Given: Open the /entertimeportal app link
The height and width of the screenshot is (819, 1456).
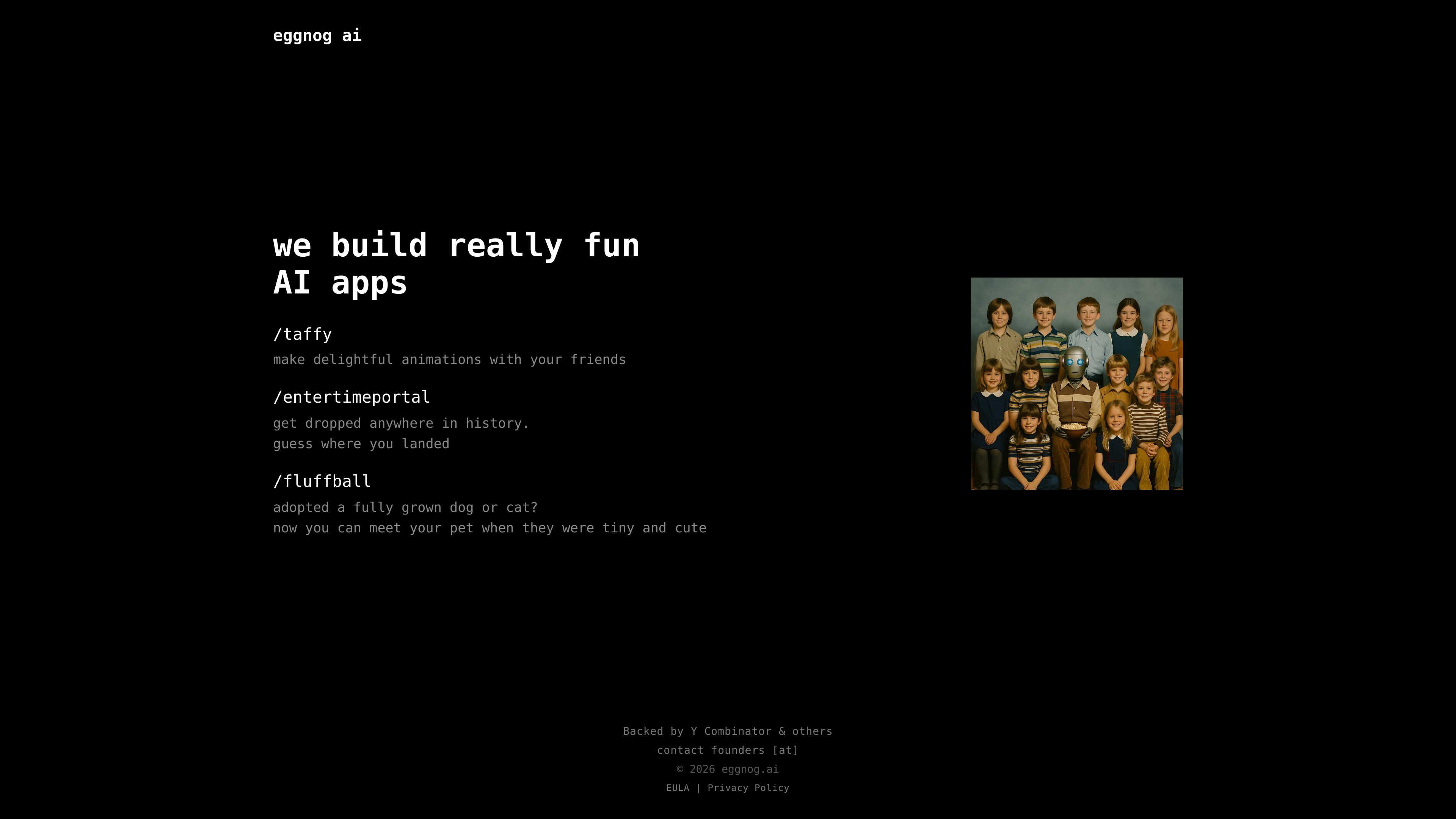Looking at the screenshot, I should [x=351, y=397].
